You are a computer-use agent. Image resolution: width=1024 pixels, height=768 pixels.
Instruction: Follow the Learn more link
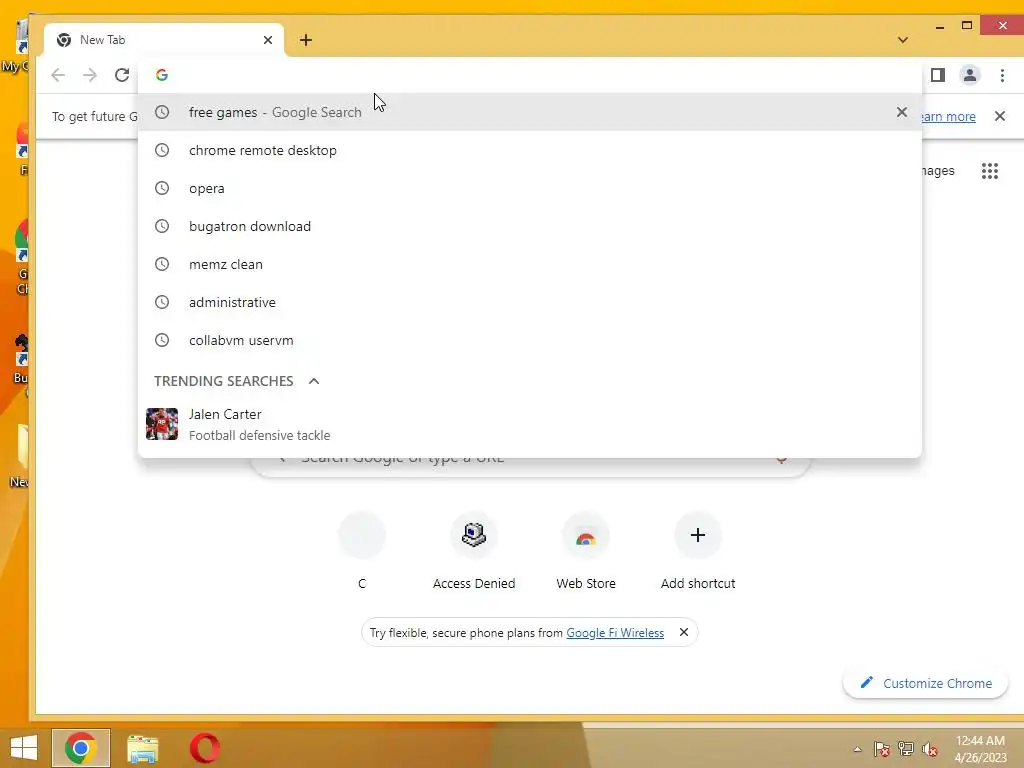pos(948,116)
